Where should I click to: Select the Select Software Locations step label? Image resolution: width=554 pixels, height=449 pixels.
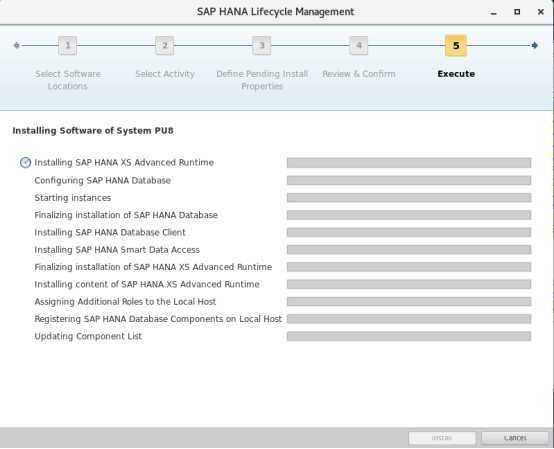coord(67,80)
